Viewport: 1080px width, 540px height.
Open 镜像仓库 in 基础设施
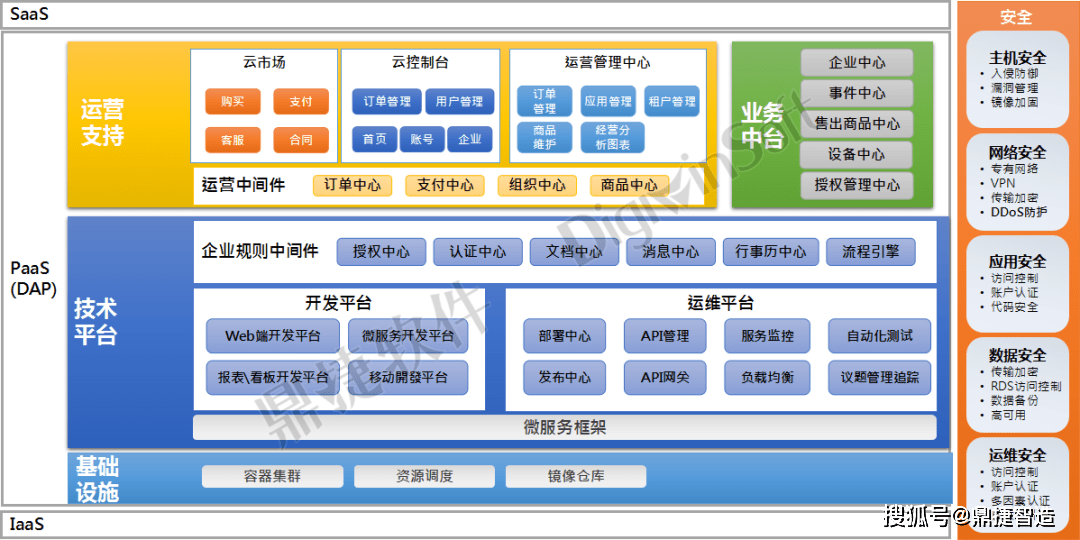pos(576,477)
